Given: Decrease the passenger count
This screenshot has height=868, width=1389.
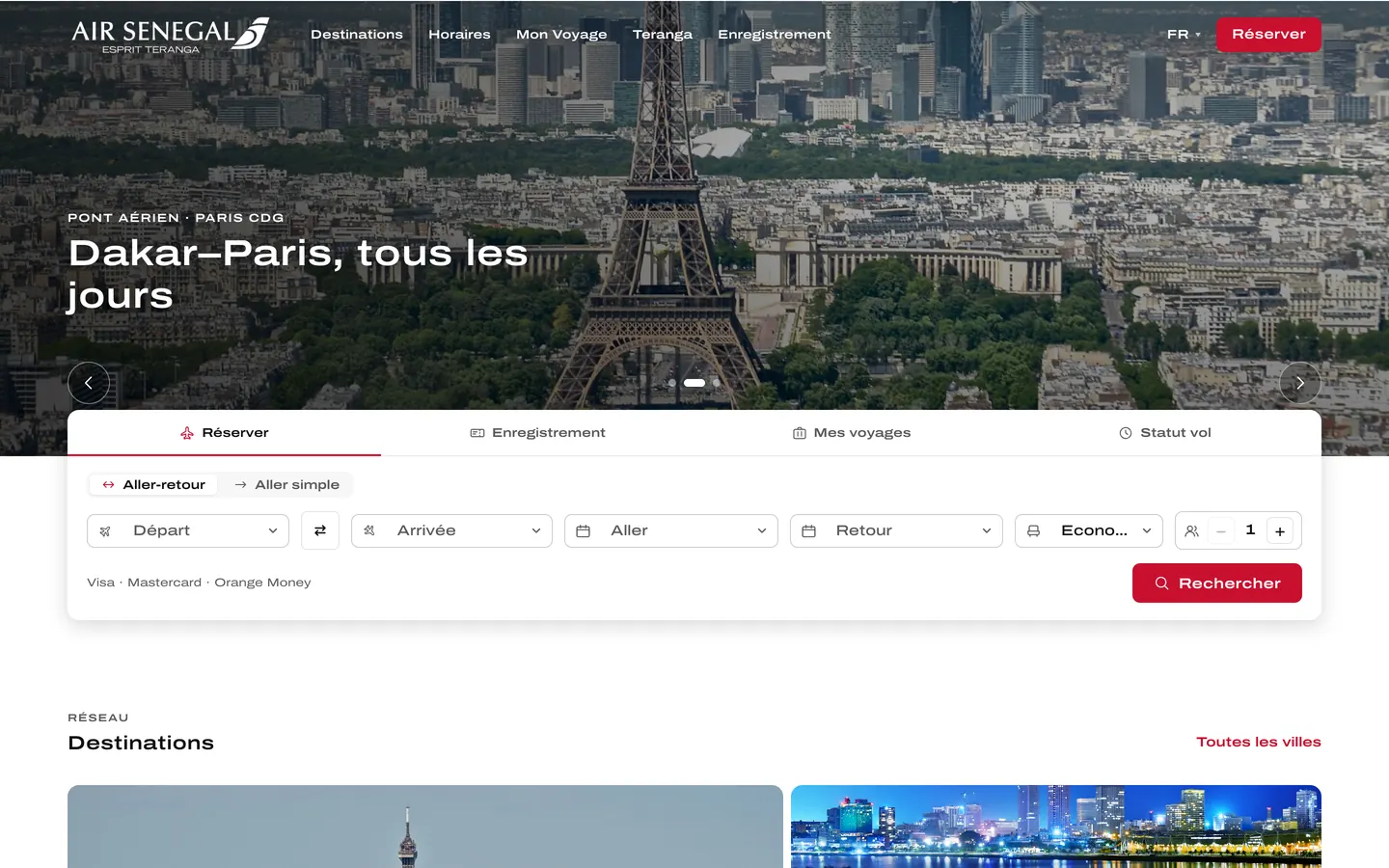Looking at the screenshot, I should (1221, 530).
